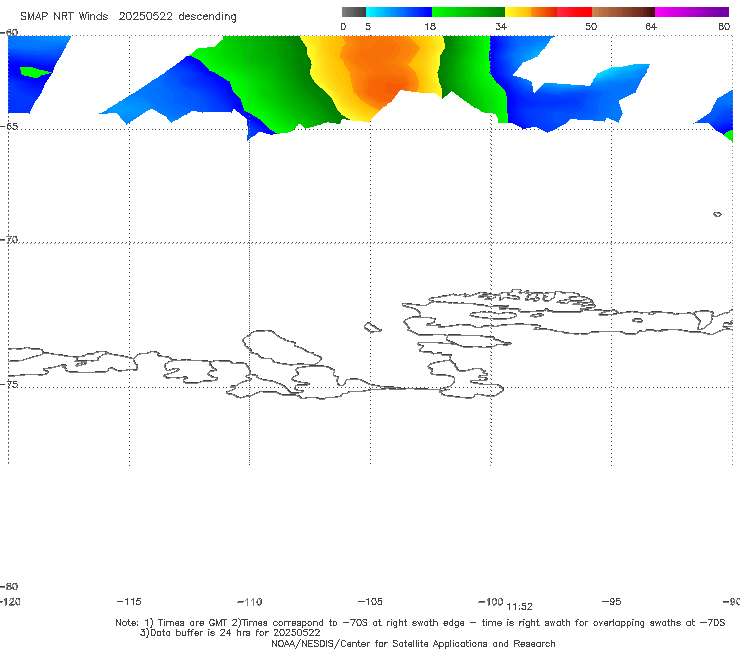
Task: Click the longitude label "-105"
Action: point(370,602)
